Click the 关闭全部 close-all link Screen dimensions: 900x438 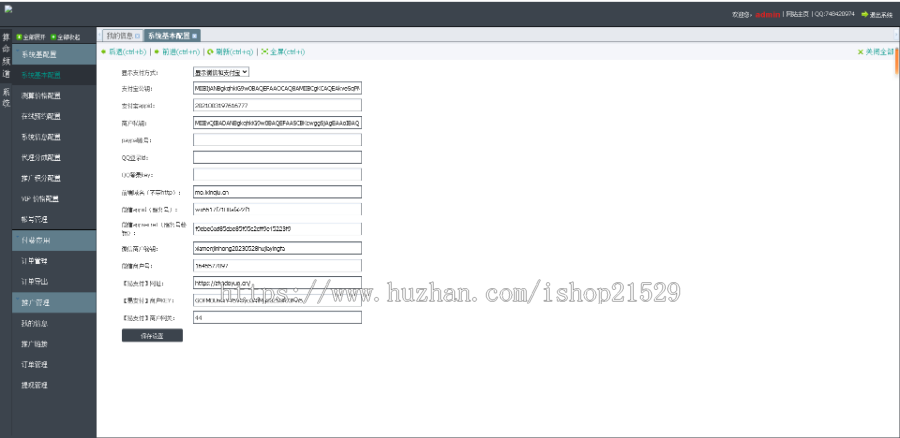coord(879,52)
